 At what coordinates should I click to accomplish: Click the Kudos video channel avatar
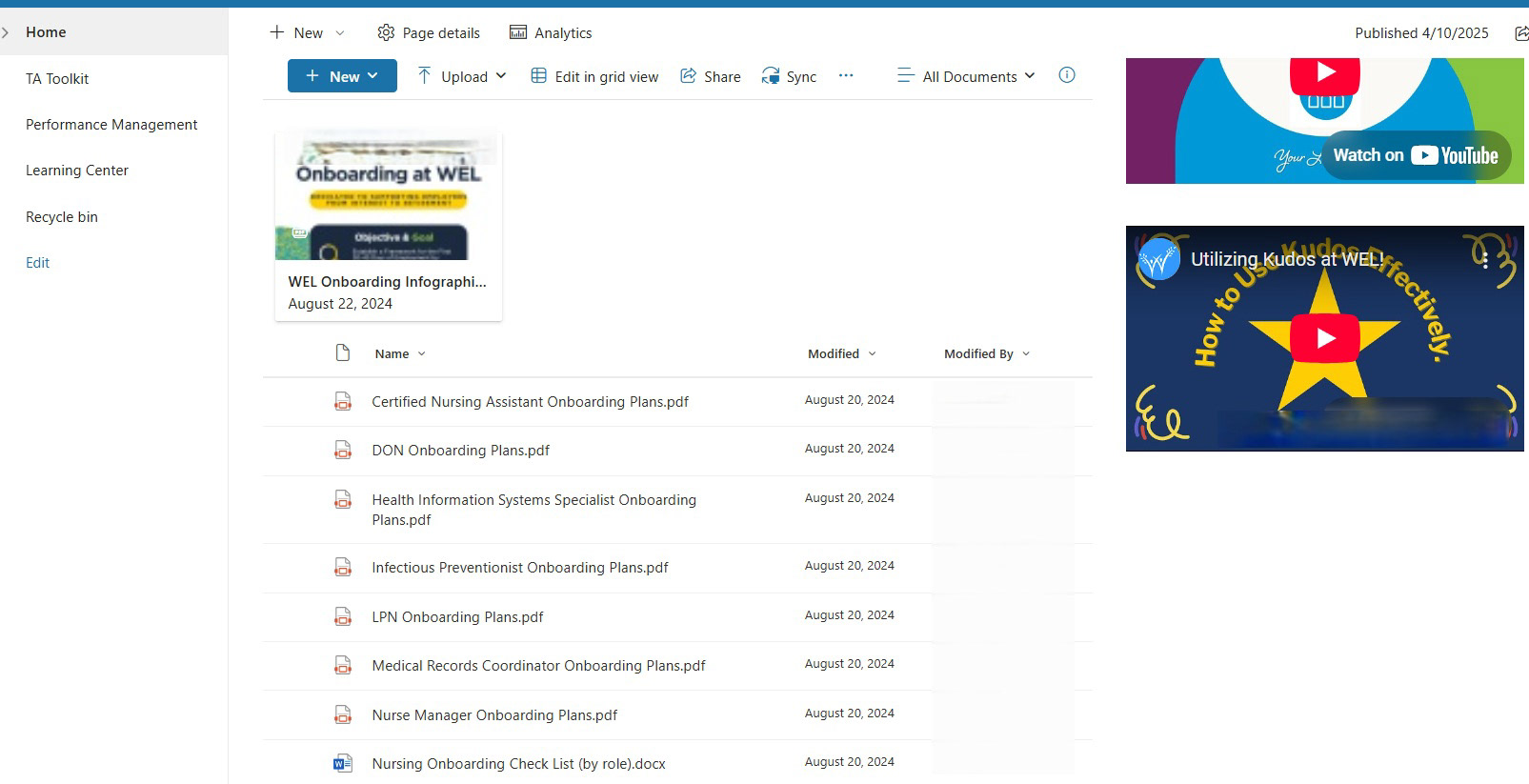1159,259
